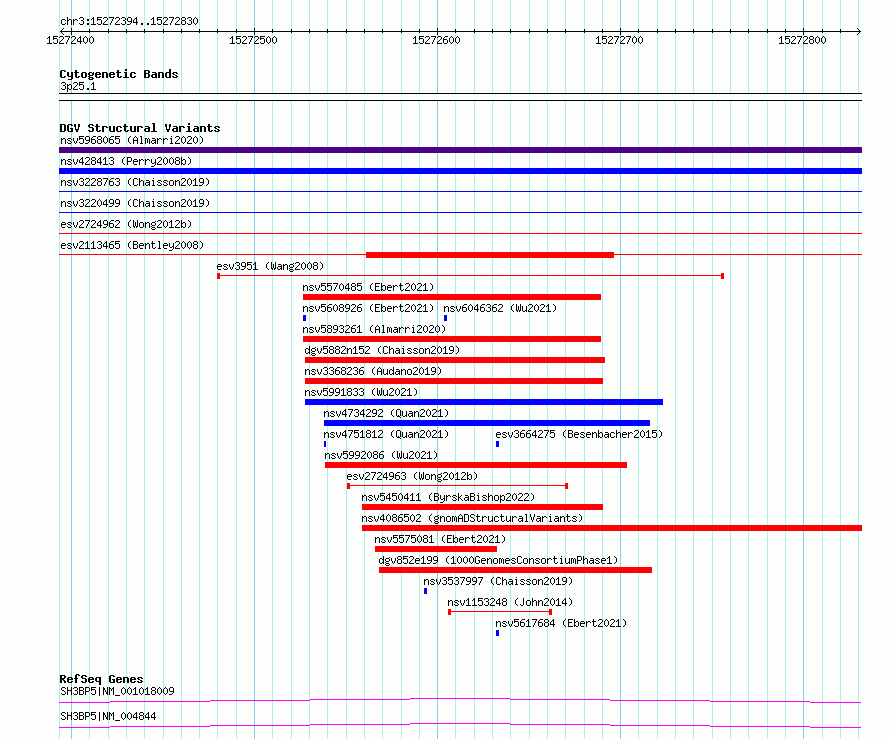The image size is (890, 739).
Task: Click the red dgv5882n152 variant bar
Action: click(455, 360)
